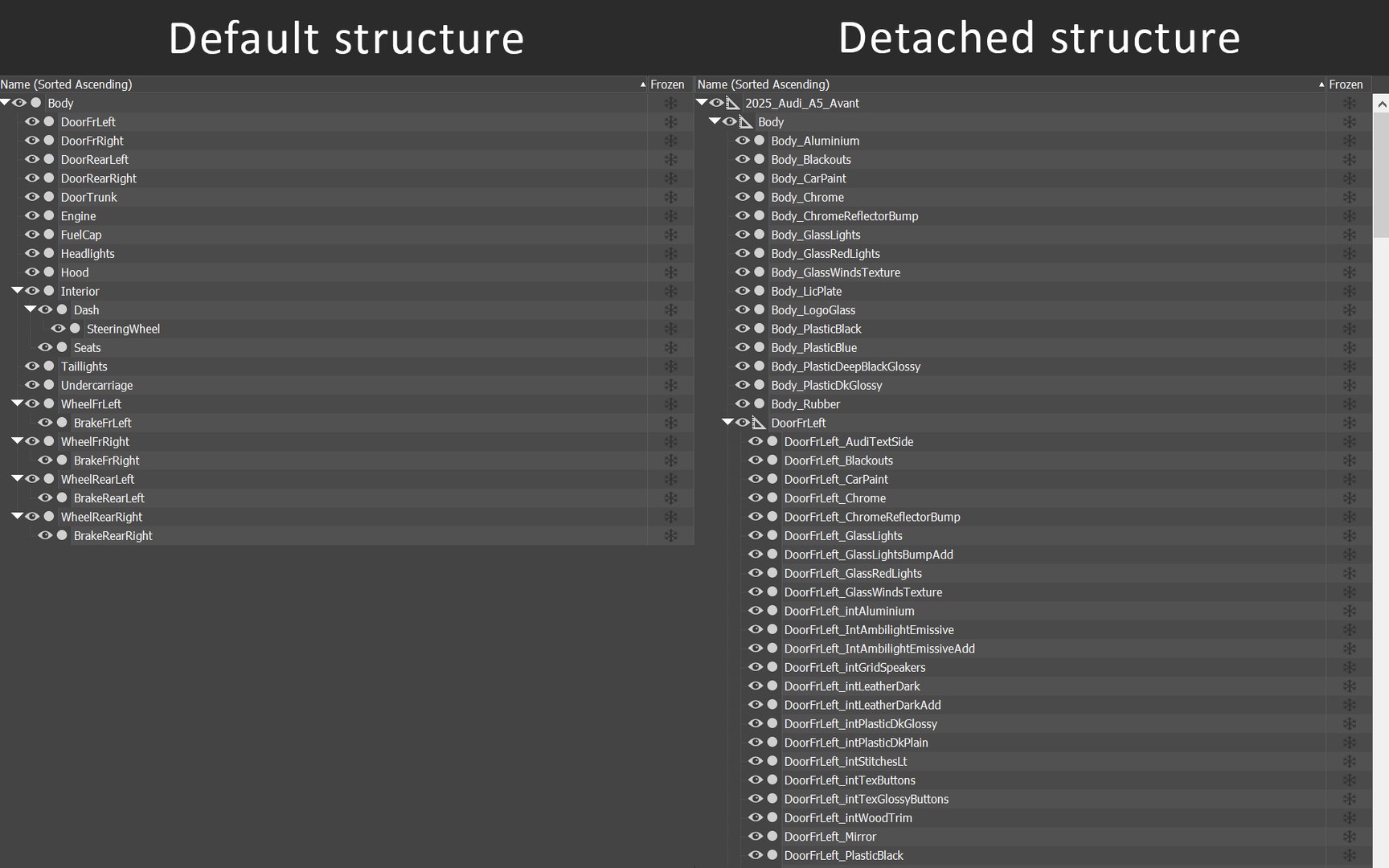This screenshot has width=1389, height=868.
Task: Collapse the Body node in Default structure
Action: (6, 102)
